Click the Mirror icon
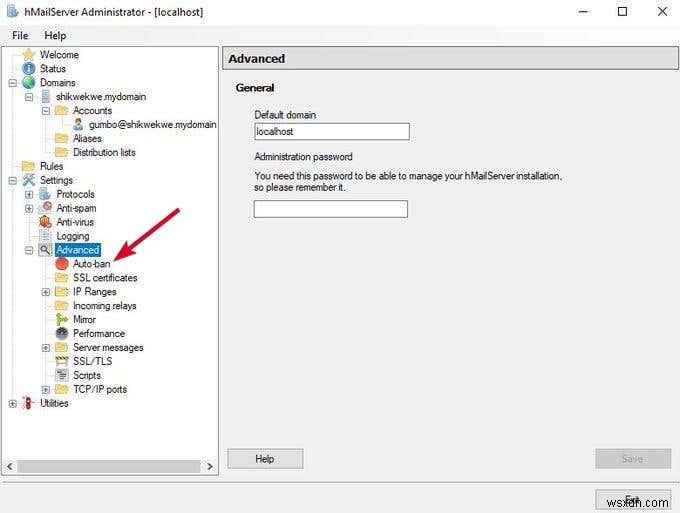This screenshot has height=513, width=680. pos(62,320)
